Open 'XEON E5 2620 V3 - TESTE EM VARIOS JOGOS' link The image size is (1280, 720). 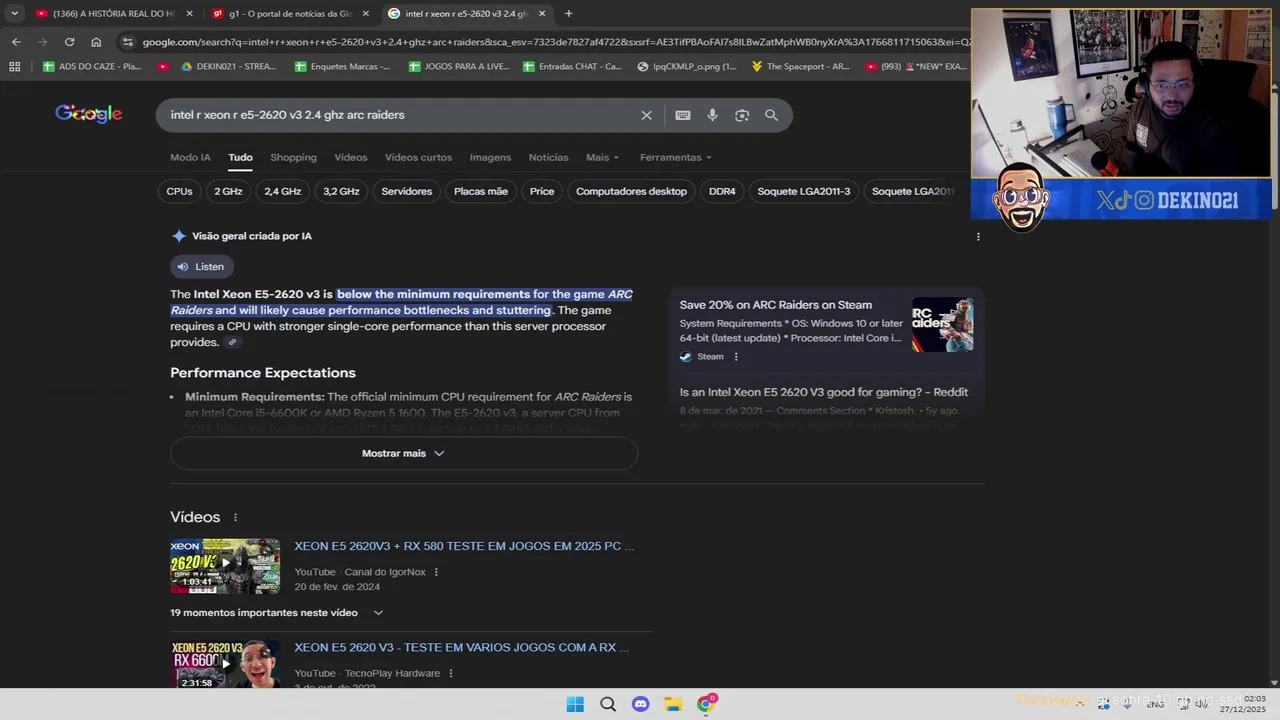click(x=461, y=647)
